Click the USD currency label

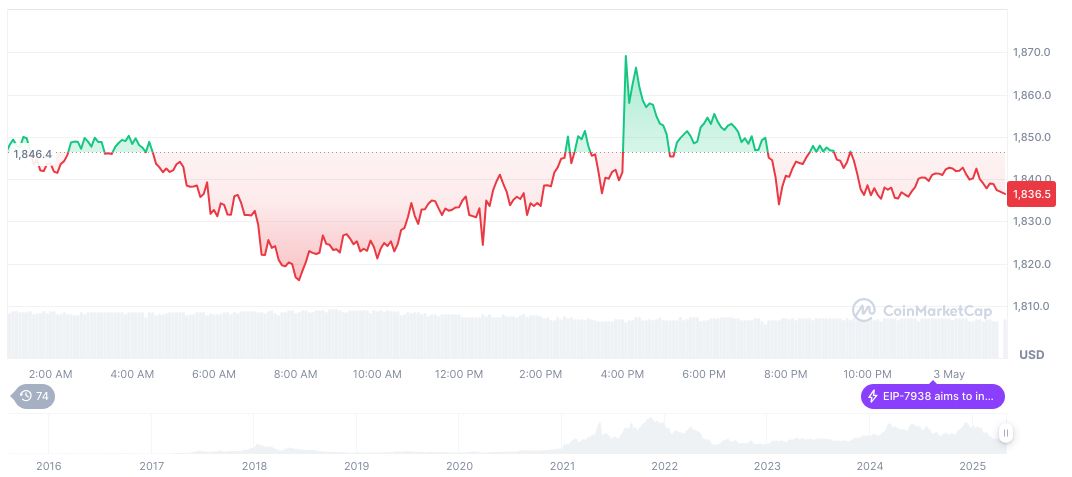click(x=1031, y=355)
